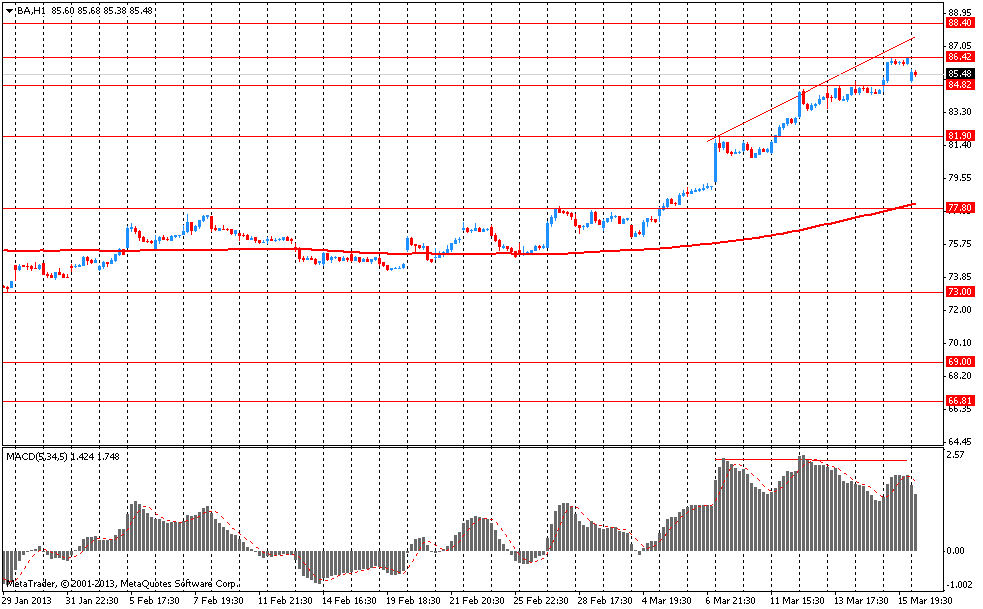
Task: Click the 68.20 price scale value
Action: [960, 376]
